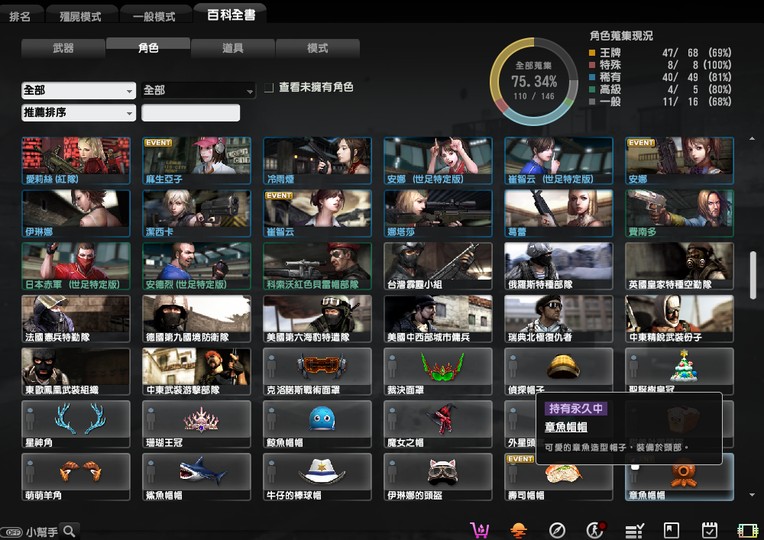This screenshot has height=540, width=764.
Task: Open the film strip icon in bottom bar
Action: 747,530
